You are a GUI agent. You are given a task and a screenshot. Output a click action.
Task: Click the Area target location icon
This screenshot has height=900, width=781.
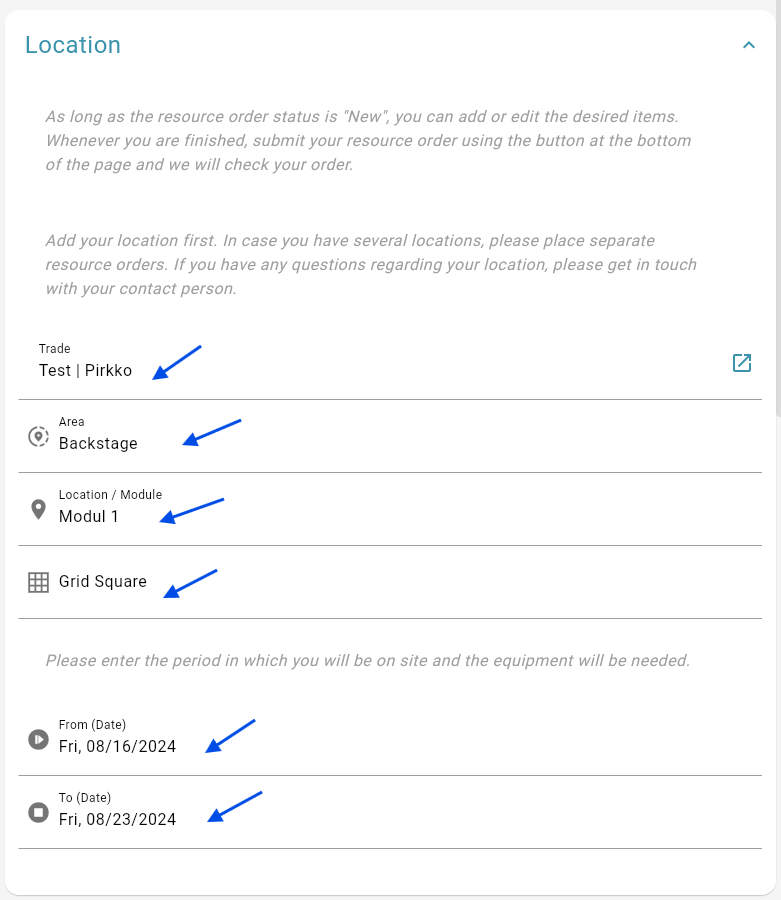tap(38, 436)
